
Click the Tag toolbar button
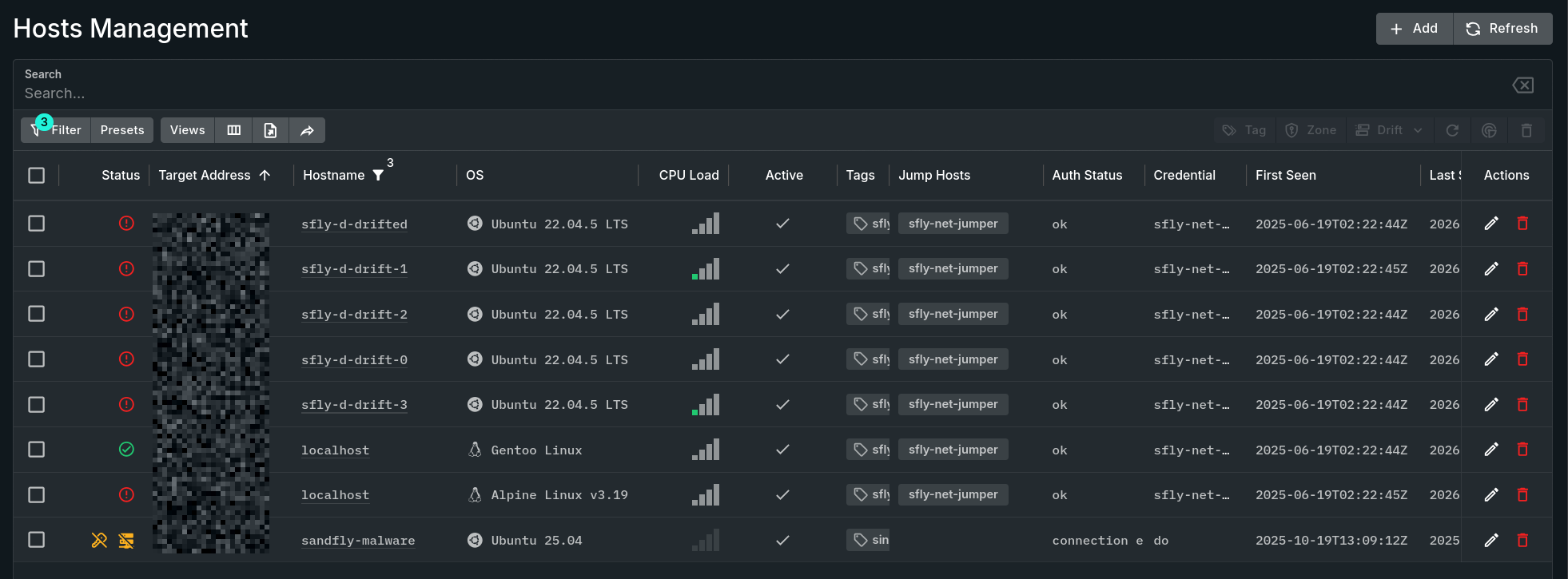(1244, 130)
